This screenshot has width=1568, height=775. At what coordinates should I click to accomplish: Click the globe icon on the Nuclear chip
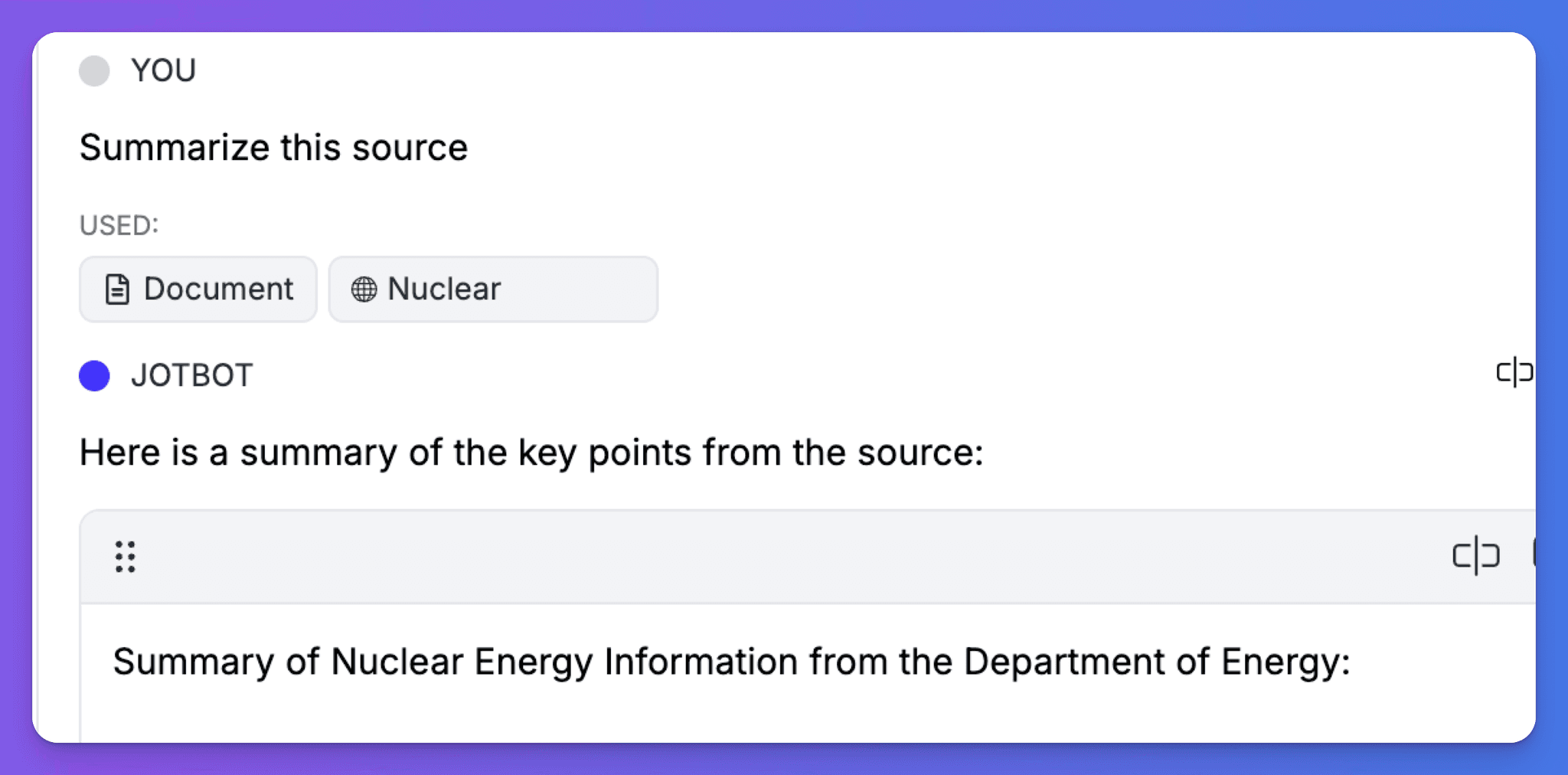tap(363, 289)
